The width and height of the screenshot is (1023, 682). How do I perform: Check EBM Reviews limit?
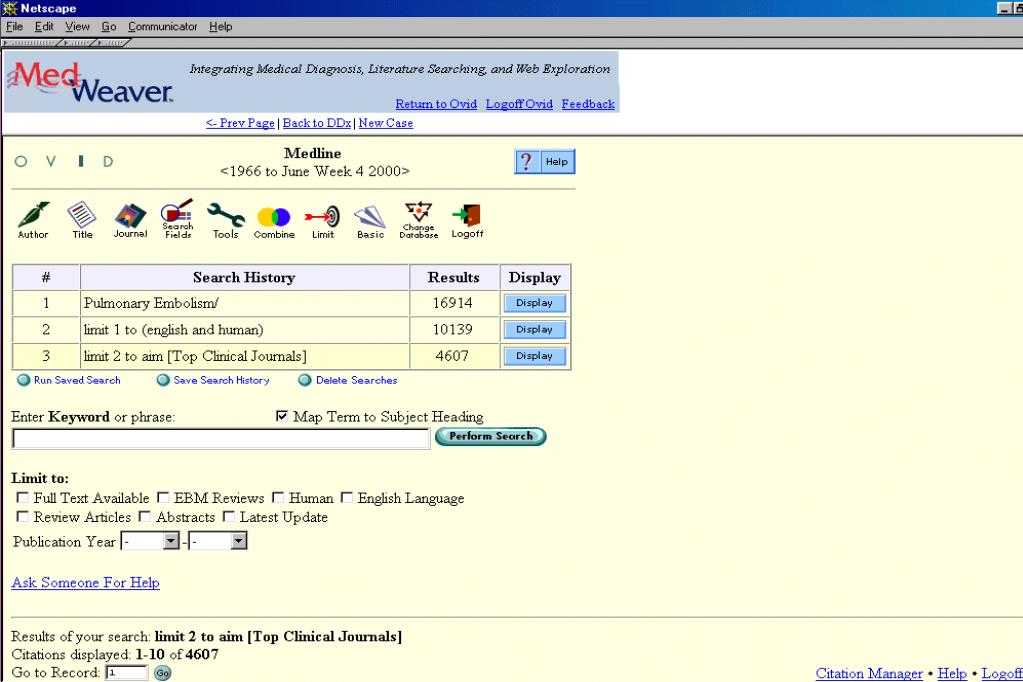[x=163, y=497]
